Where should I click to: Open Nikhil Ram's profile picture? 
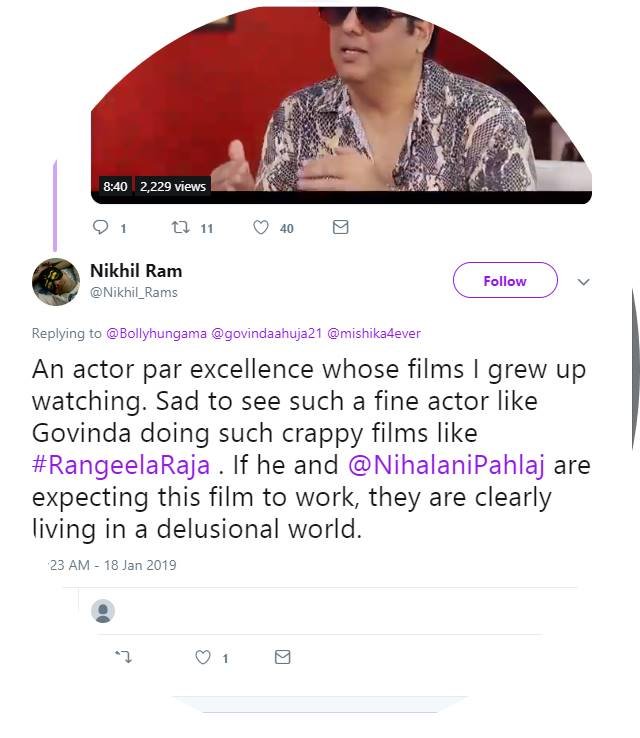56,281
